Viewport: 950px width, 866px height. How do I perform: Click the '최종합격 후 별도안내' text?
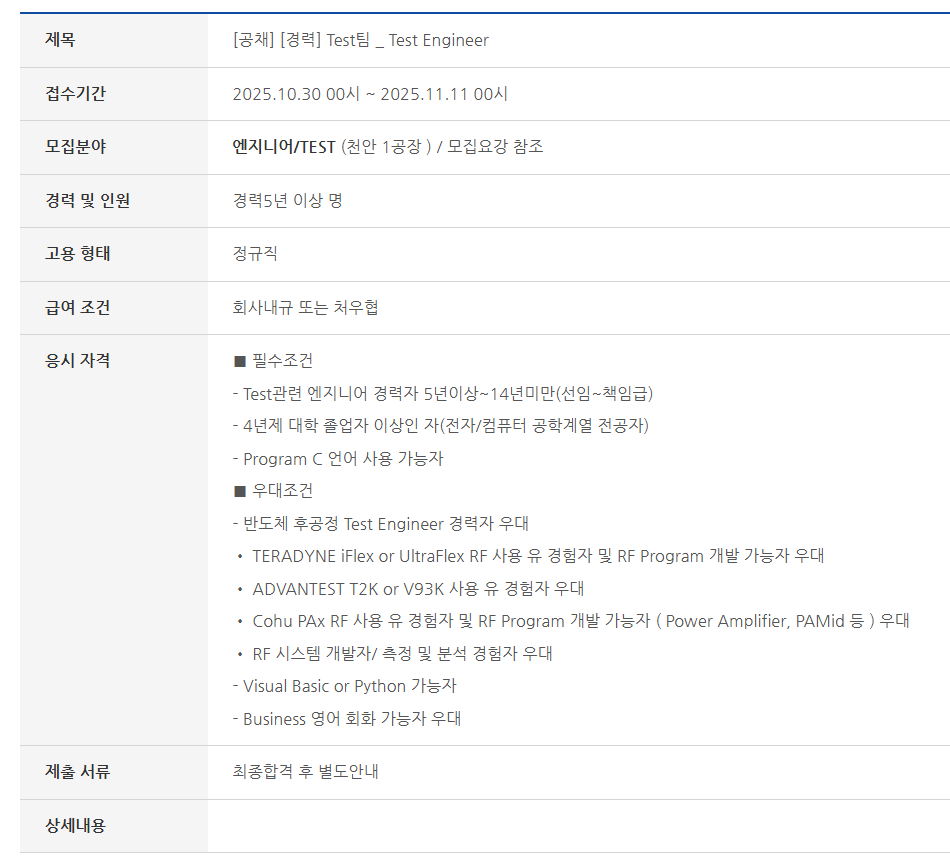[x=305, y=772]
